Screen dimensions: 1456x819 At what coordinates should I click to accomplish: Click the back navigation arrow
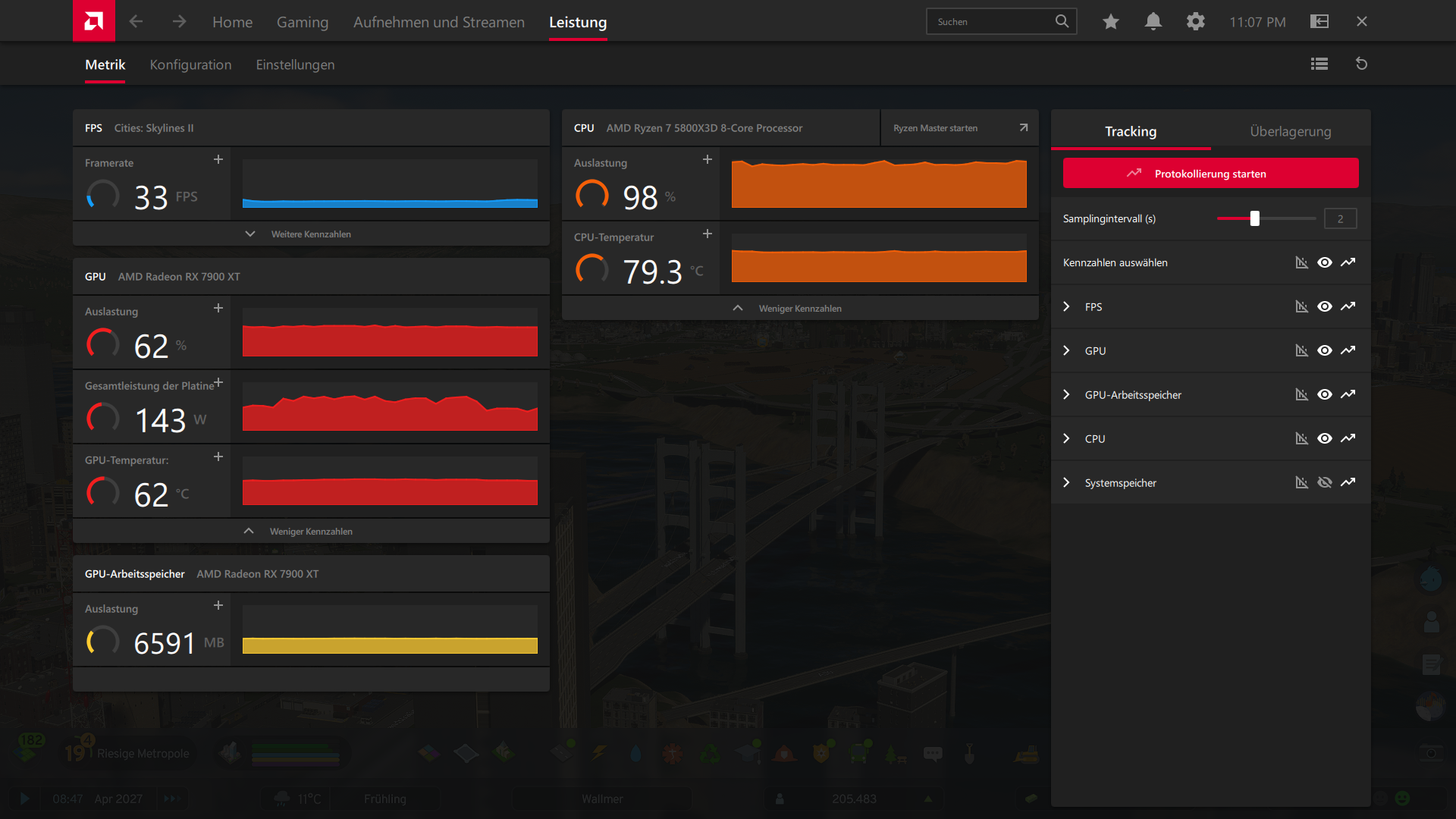click(x=136, y=22)
